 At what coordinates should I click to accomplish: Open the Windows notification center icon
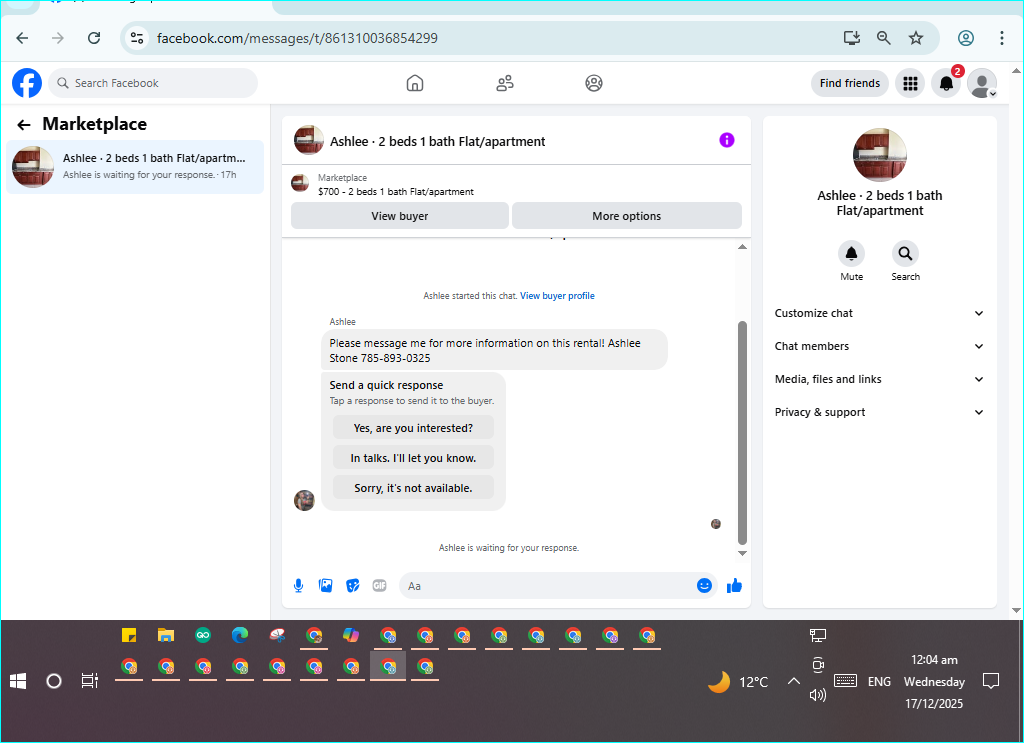991,681
